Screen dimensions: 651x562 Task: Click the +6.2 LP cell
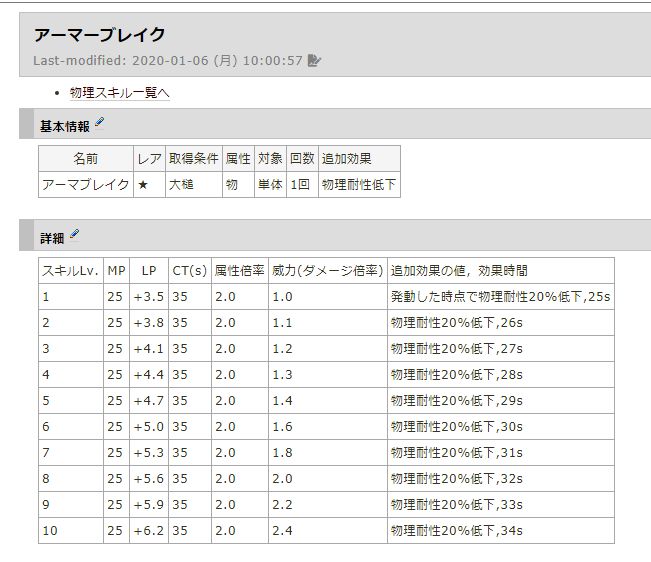point(149,530)
